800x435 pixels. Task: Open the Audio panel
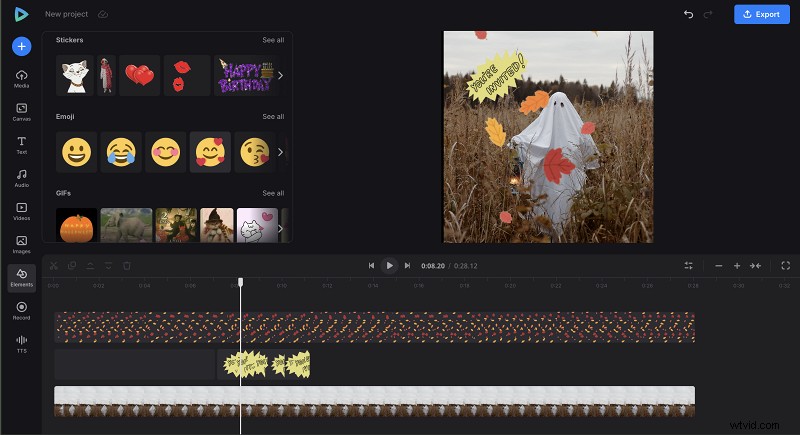click(21, 177)
